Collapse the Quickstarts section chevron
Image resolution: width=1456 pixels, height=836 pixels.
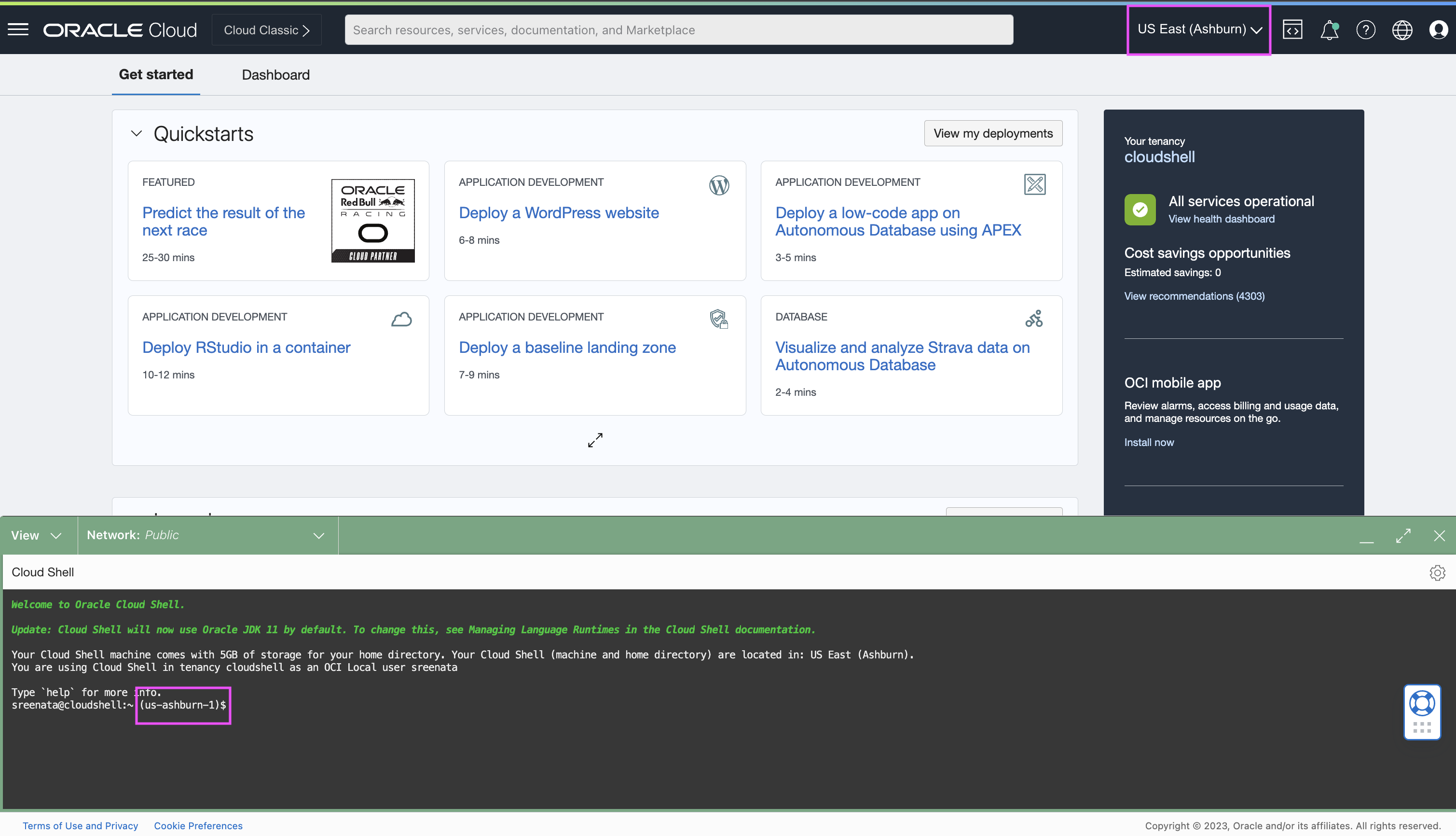click(137, 133)
